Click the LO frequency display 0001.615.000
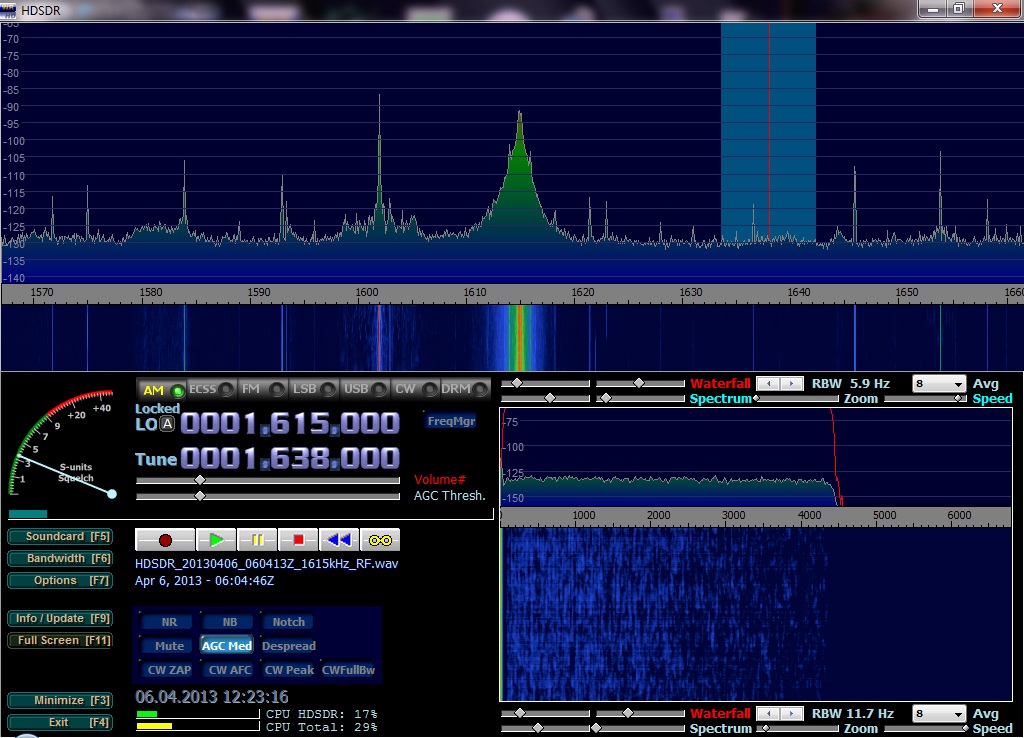 pyautogui.click(x=290, y=424)
